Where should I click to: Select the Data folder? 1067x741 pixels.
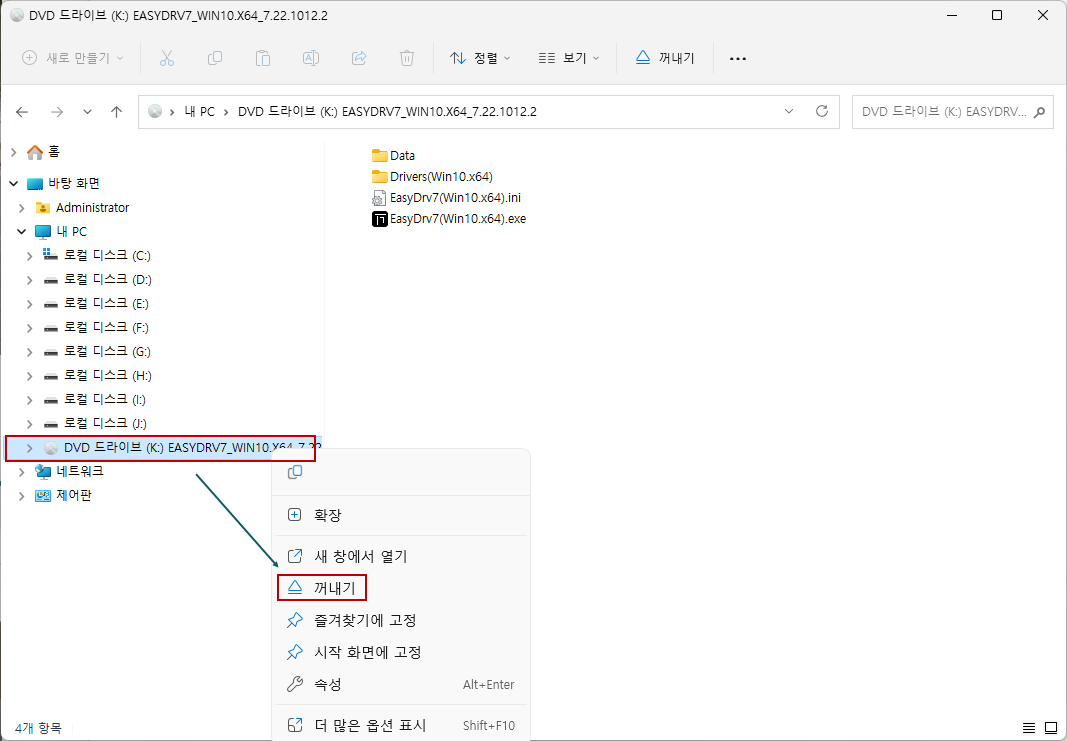point(393,155)
